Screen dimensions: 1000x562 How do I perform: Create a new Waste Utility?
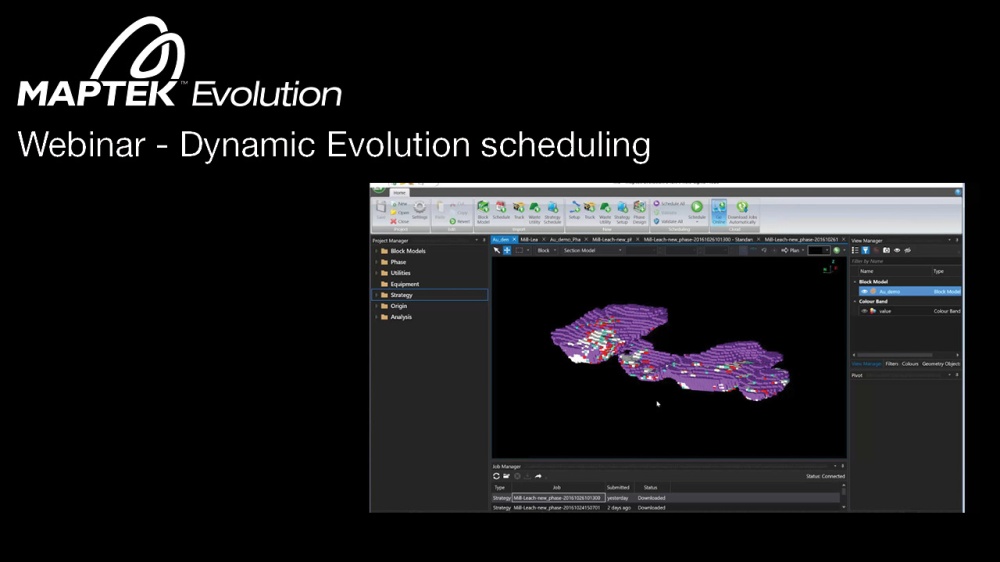(x=605, y=212)
